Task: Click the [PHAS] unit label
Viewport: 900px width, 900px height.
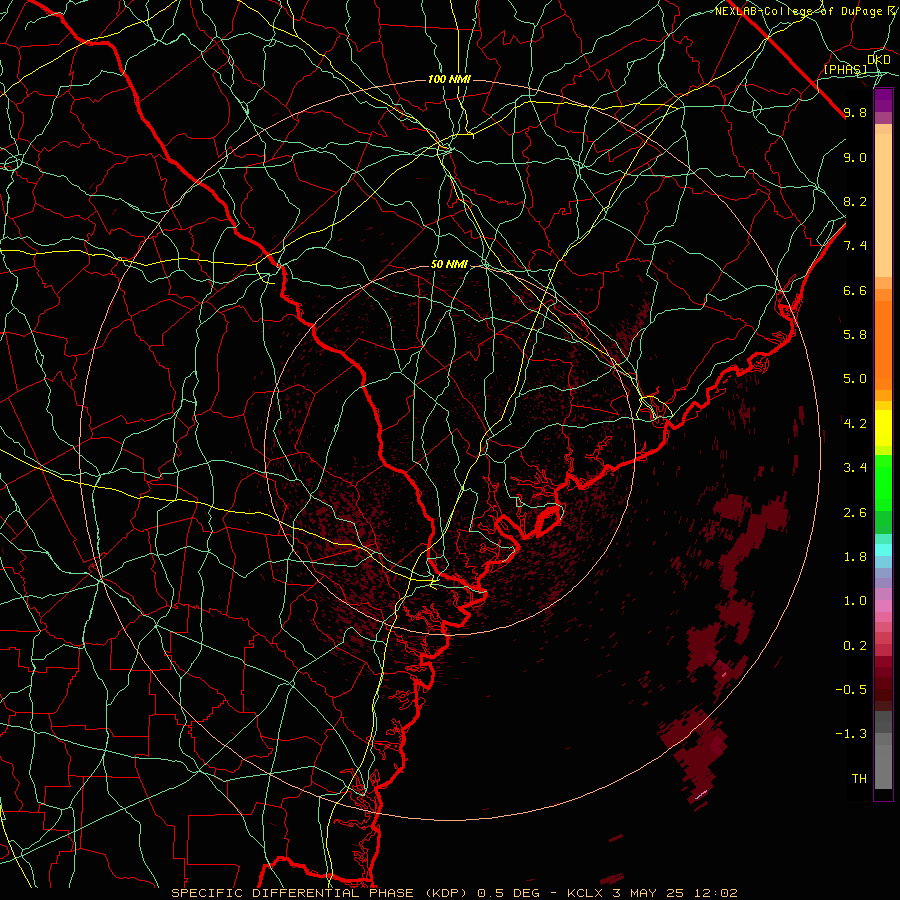Action: [846, 69]
